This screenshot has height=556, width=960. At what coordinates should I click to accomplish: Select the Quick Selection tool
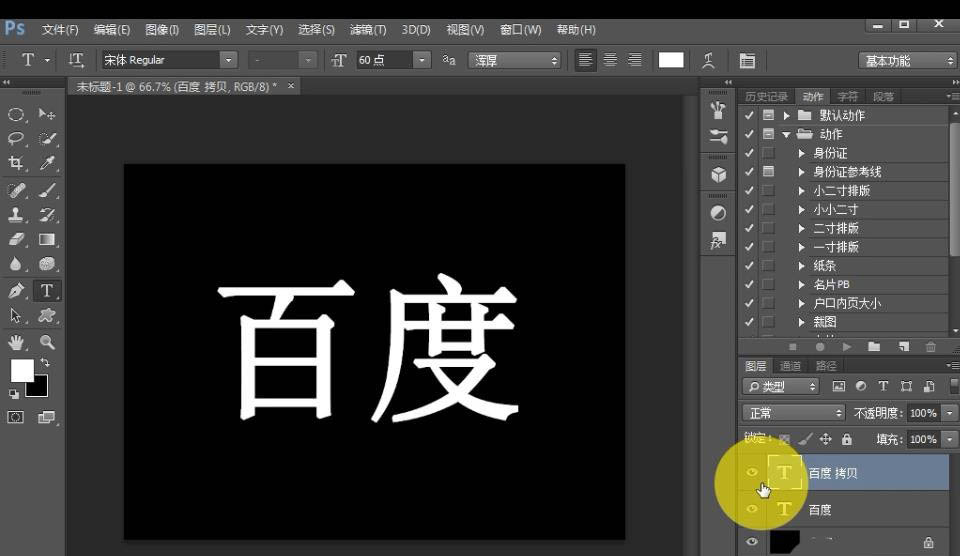coord(47,138)
